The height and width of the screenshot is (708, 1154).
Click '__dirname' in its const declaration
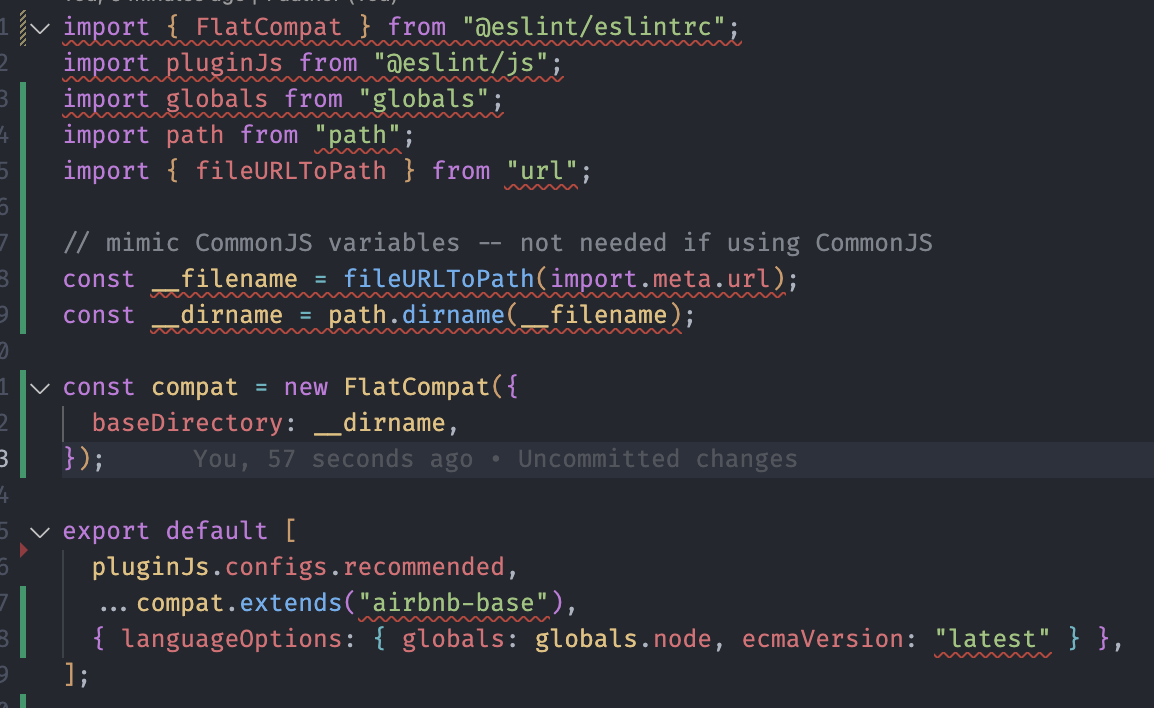pyautogui.click(x=217, y=315)
